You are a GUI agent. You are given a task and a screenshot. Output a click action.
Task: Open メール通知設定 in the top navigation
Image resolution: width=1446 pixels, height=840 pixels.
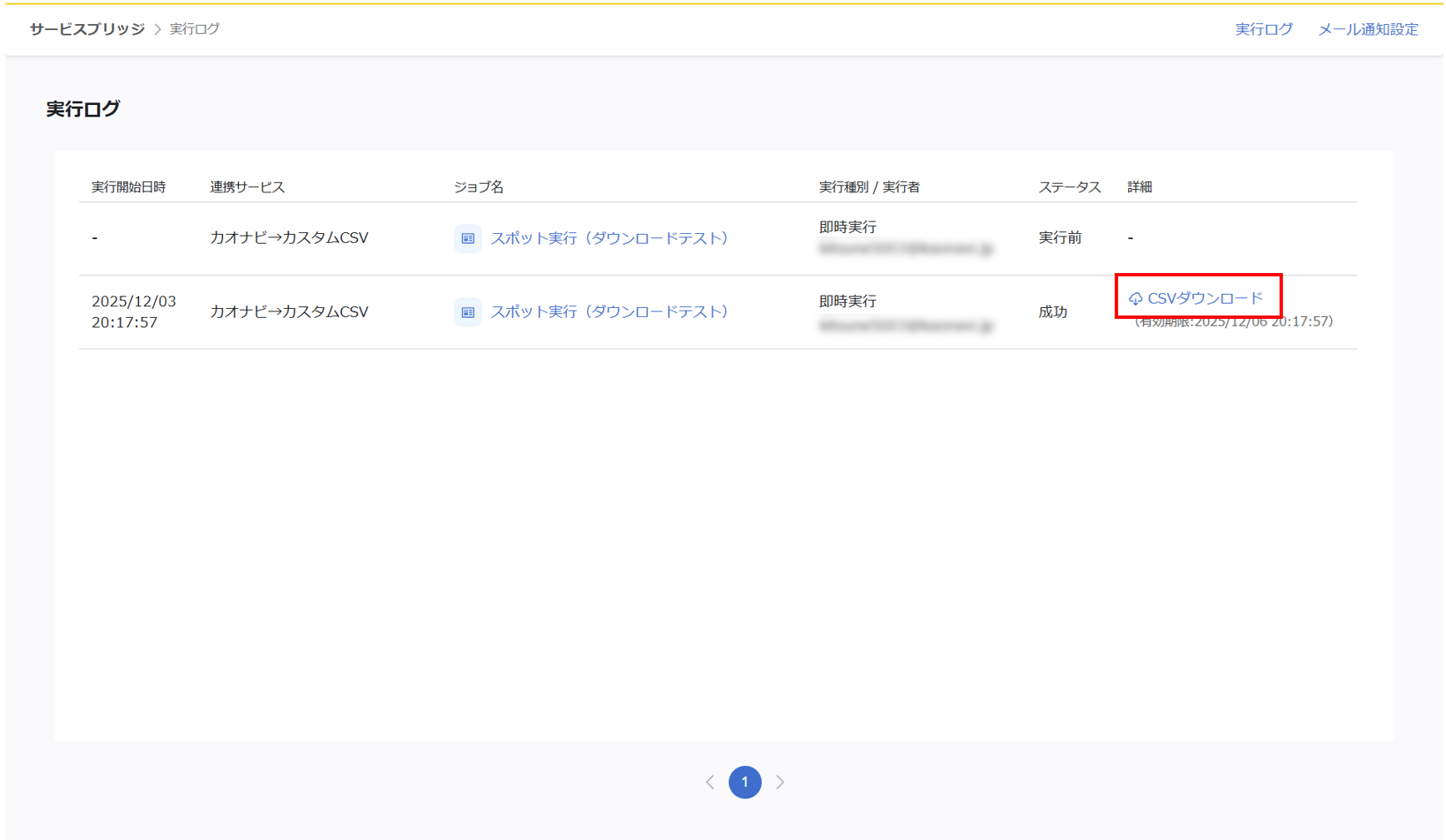click(1368, 29)
